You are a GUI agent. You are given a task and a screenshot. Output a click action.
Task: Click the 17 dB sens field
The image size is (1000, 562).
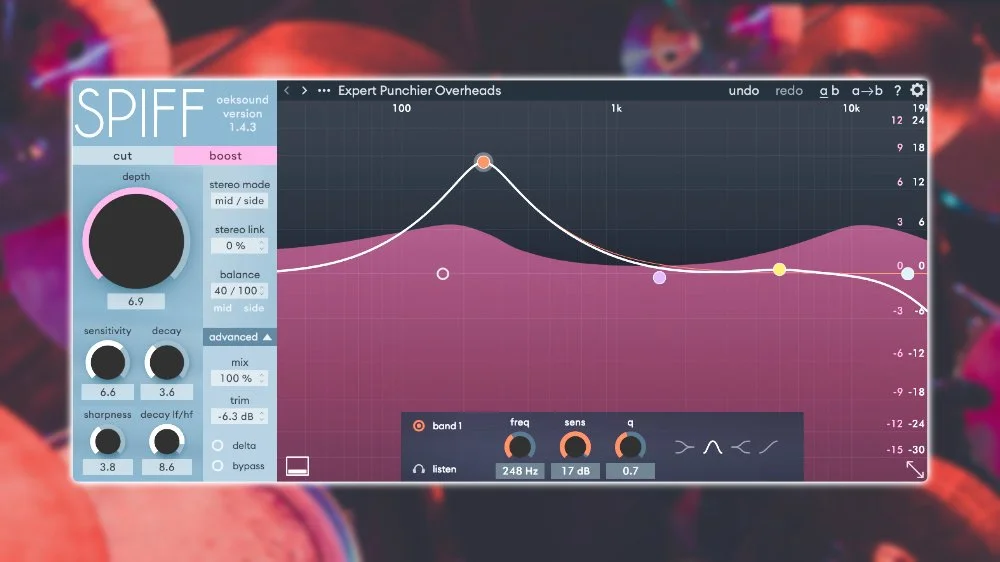coord(575,471)
